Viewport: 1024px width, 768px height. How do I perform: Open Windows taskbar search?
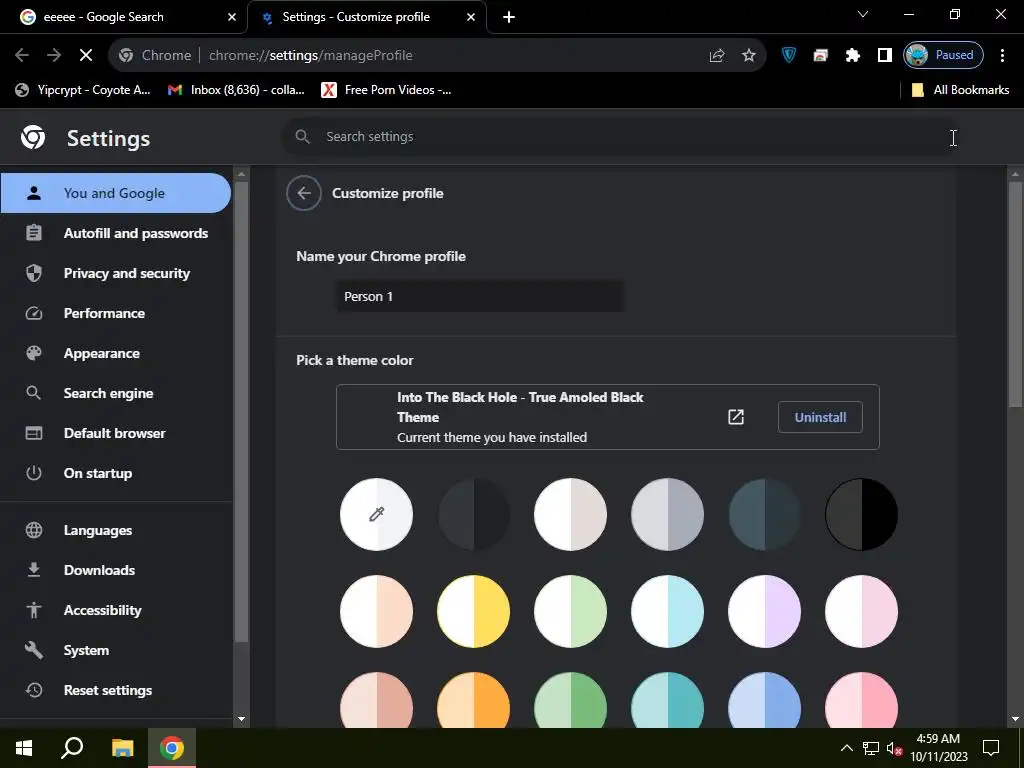(x=72, y=748)
